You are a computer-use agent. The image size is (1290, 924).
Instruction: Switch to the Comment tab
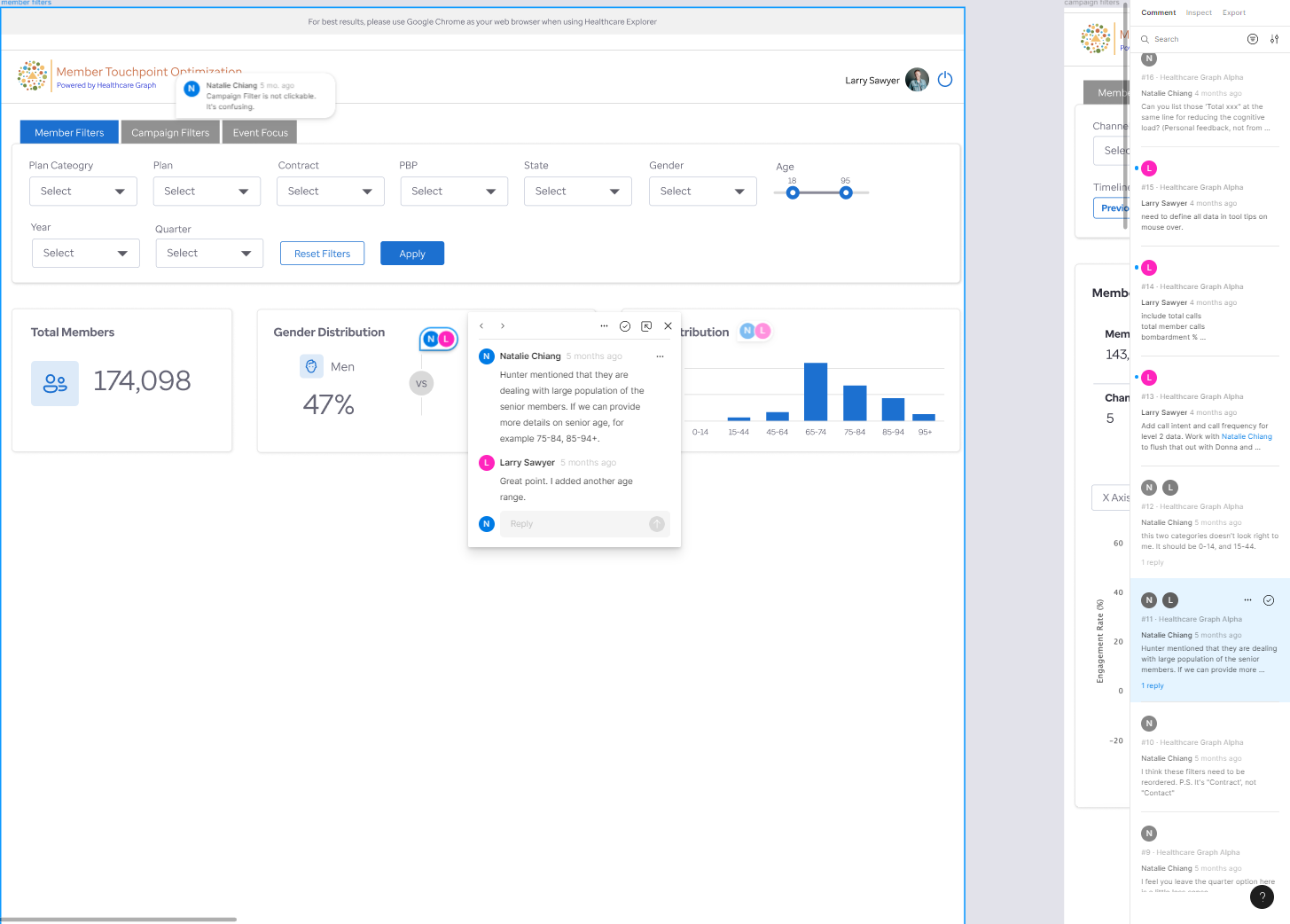click(x=1158, y=12)
